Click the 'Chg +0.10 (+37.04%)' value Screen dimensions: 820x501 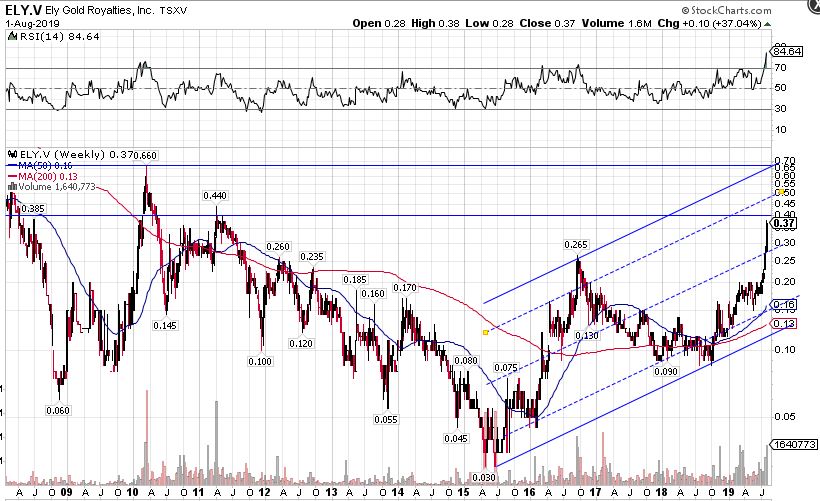pyautogui.click(x=709, y=24)
